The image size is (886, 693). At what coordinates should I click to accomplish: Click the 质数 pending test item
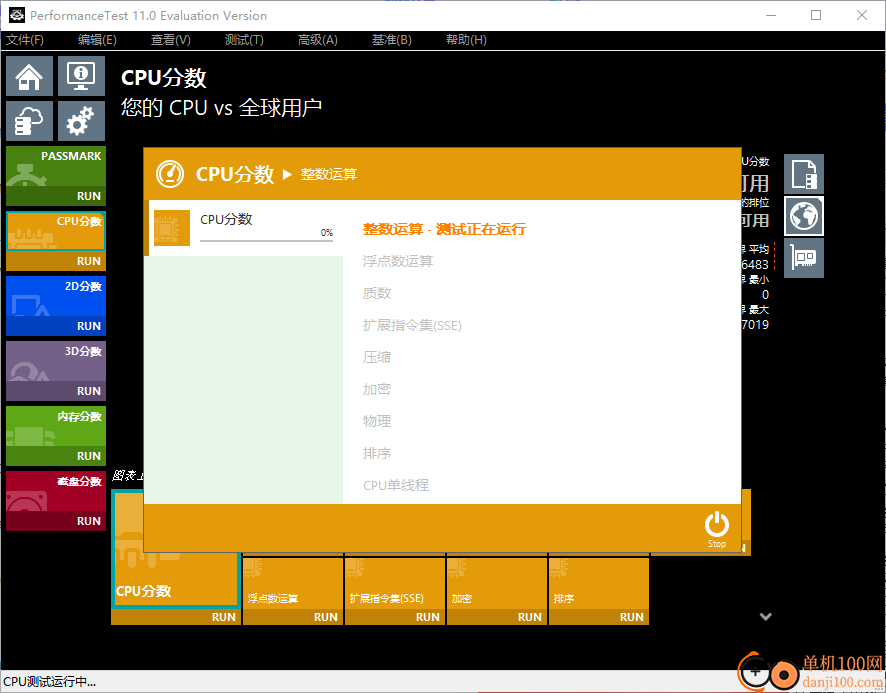[377, 293]
